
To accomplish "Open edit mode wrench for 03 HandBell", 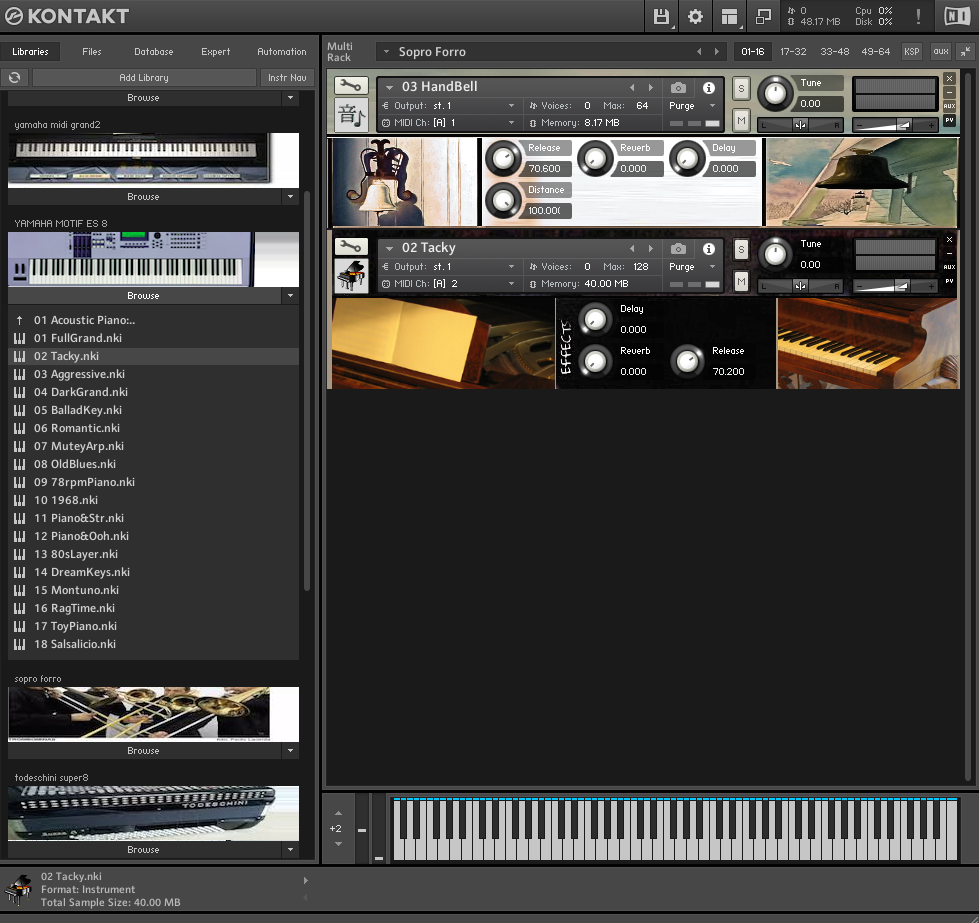I will 351,86.
